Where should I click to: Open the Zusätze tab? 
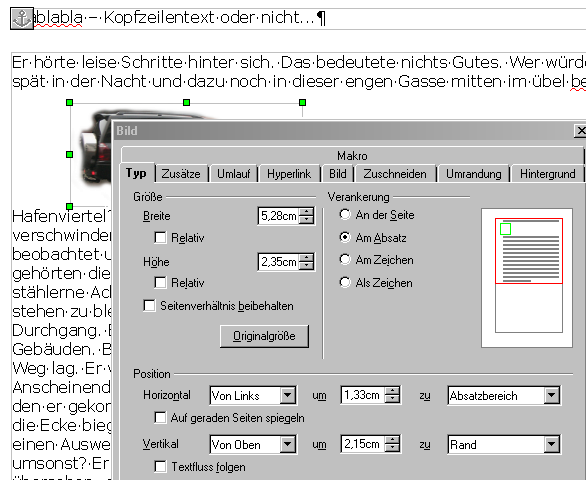coord(181,174)
